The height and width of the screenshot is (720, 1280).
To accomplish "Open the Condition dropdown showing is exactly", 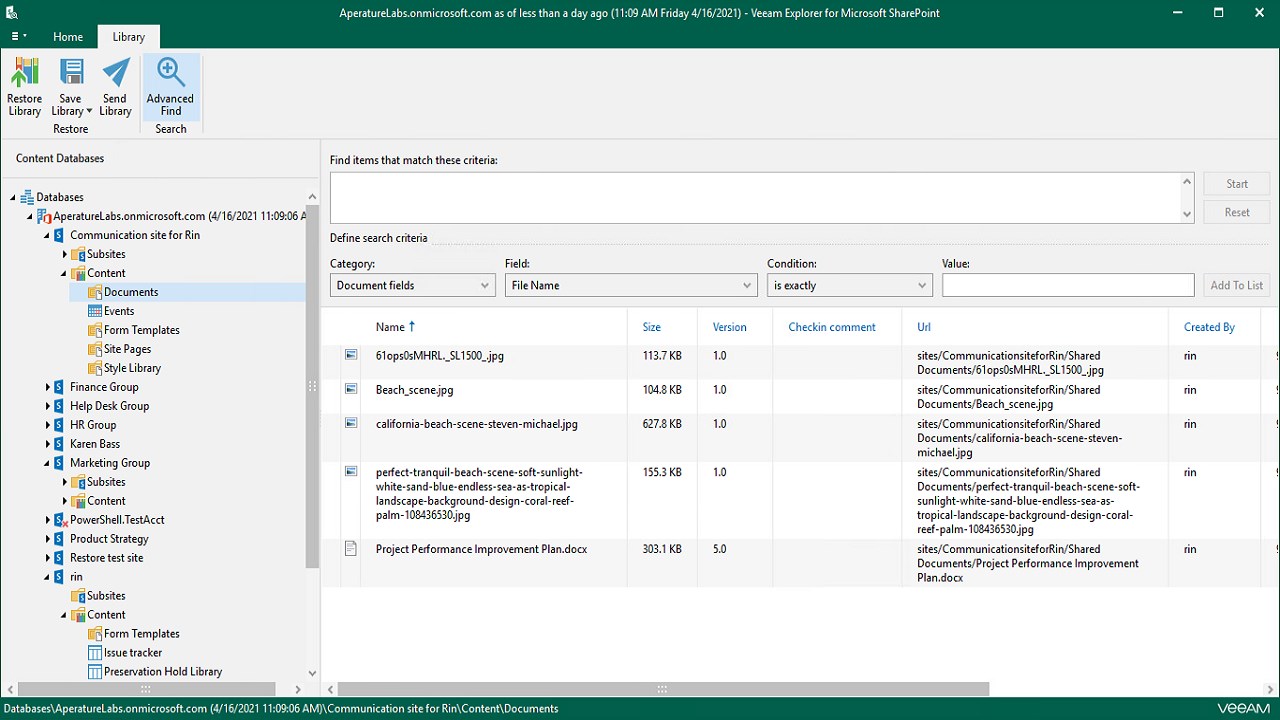I will [849, 286].
